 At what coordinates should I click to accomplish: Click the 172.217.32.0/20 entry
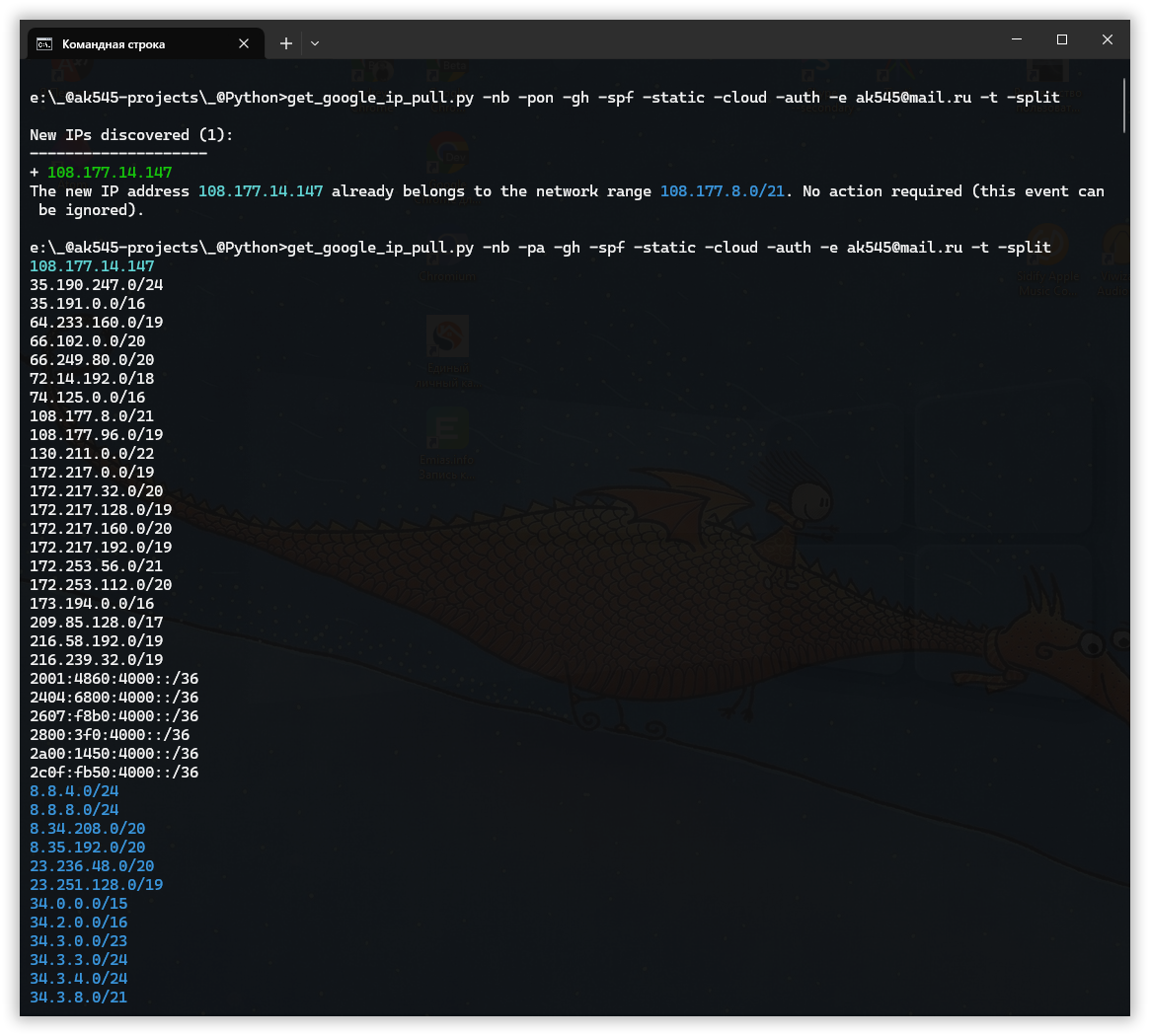point(96,491)
